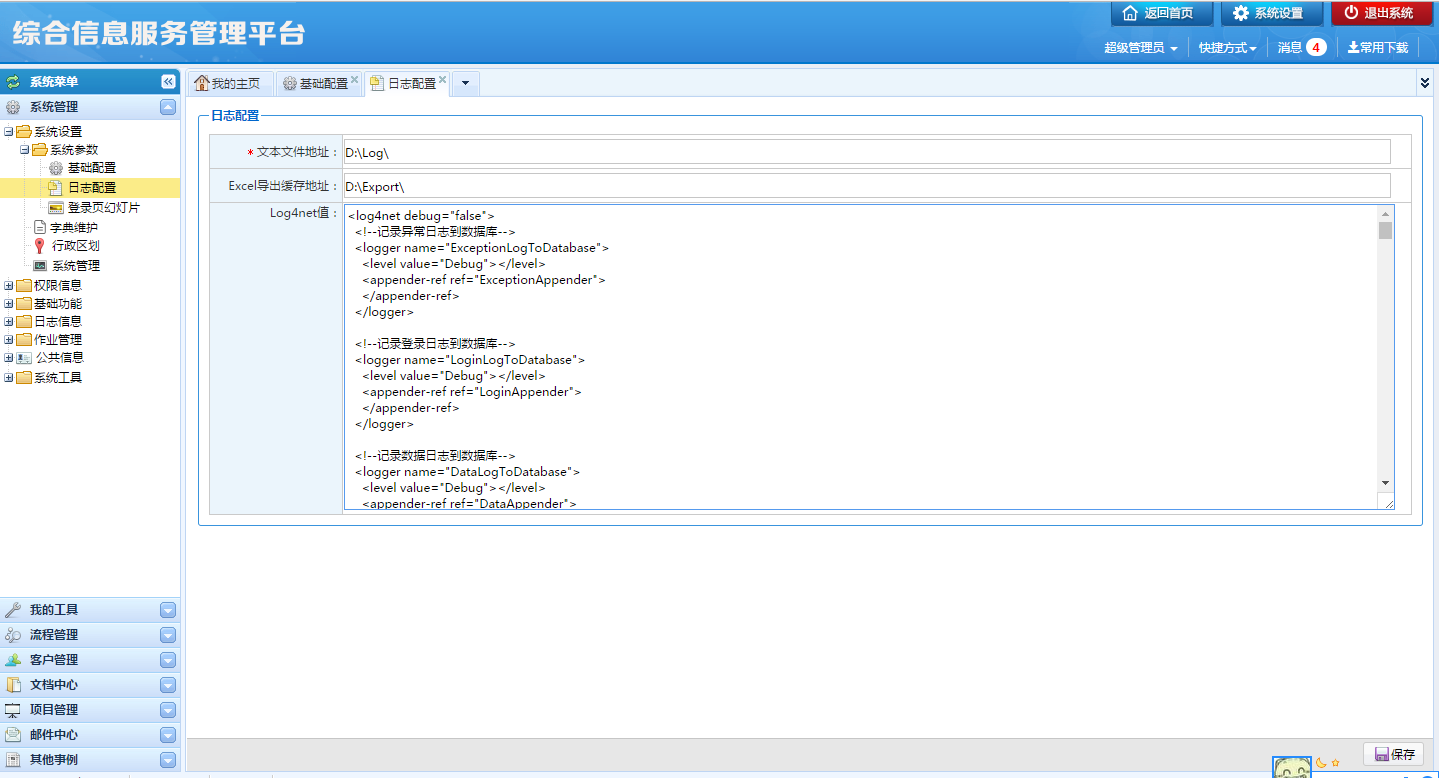
Task: Open the tab list dropdown arrow
Action: 466,84
